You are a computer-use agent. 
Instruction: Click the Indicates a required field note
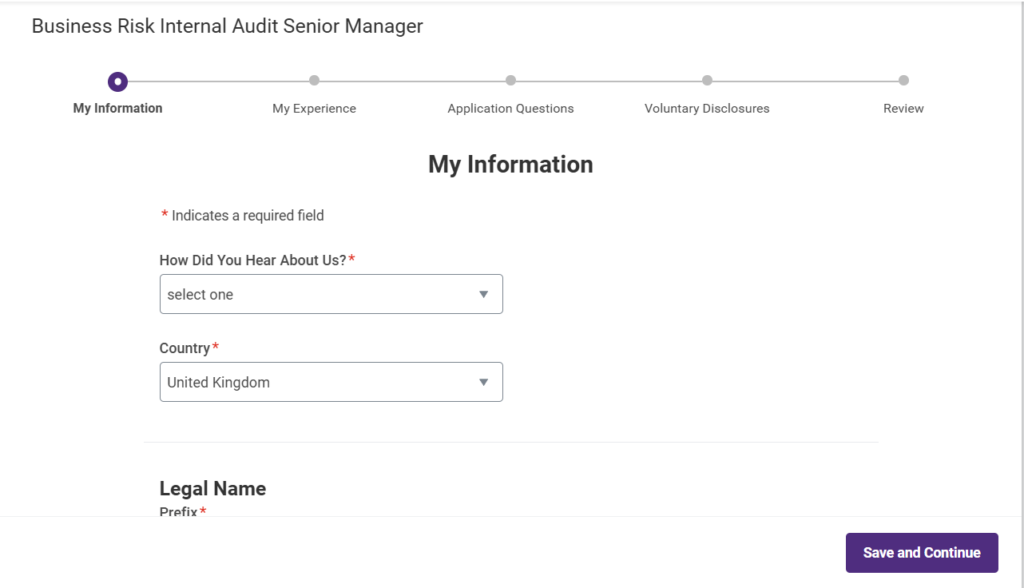point(242,216)
